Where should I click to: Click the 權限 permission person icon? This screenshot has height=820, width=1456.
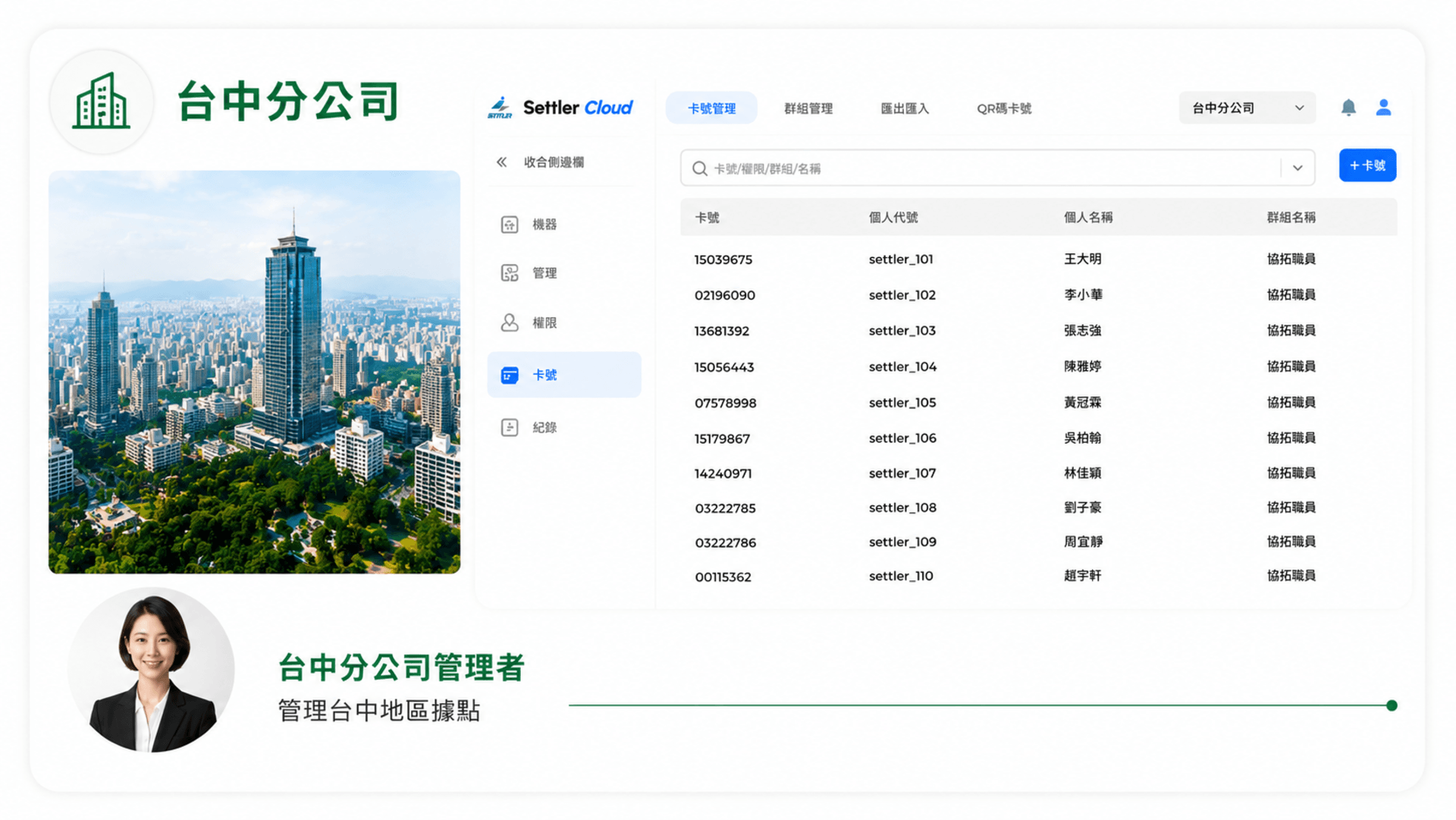(510, 323)
